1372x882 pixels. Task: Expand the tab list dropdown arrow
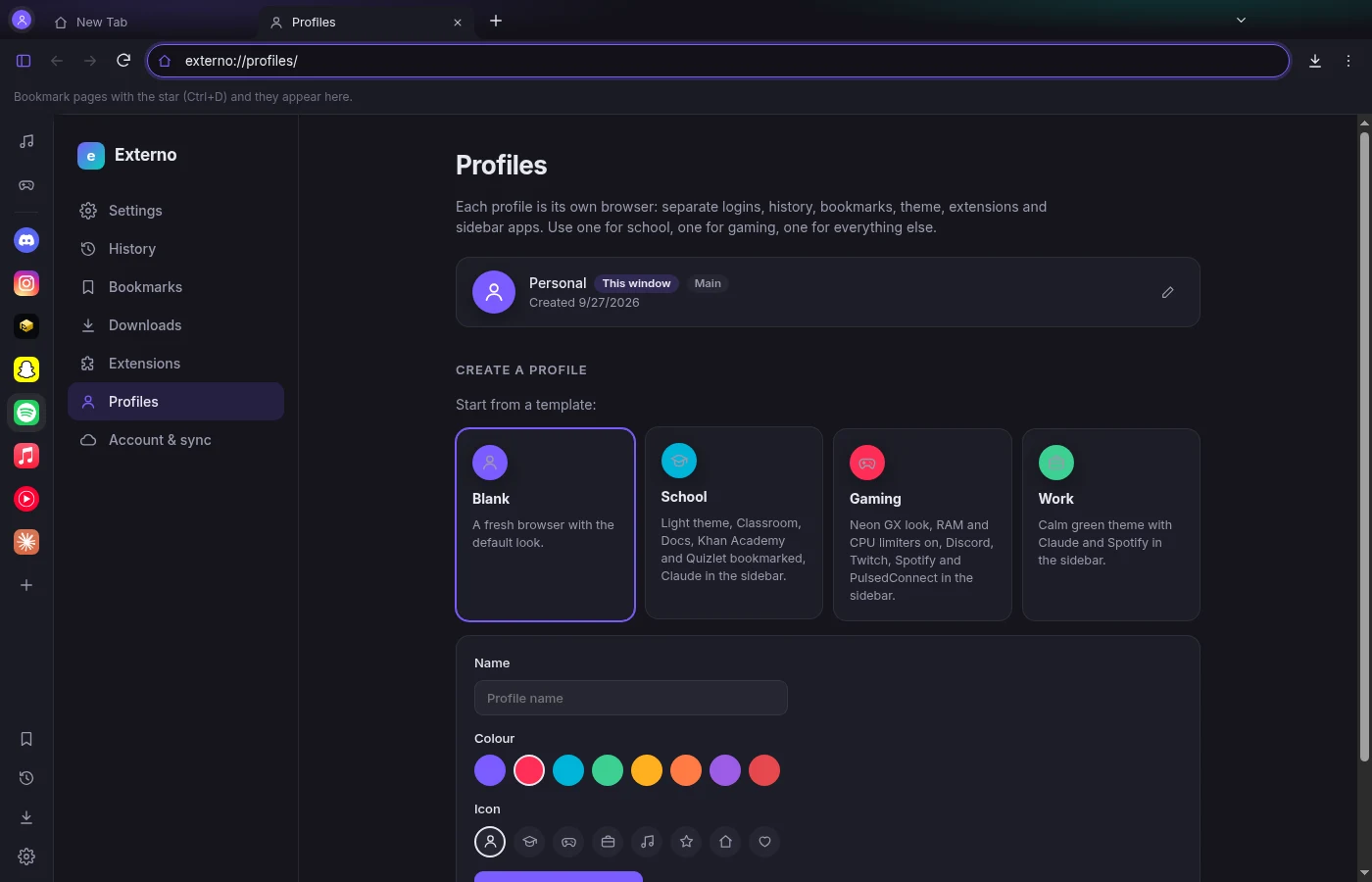point(1241,21)
